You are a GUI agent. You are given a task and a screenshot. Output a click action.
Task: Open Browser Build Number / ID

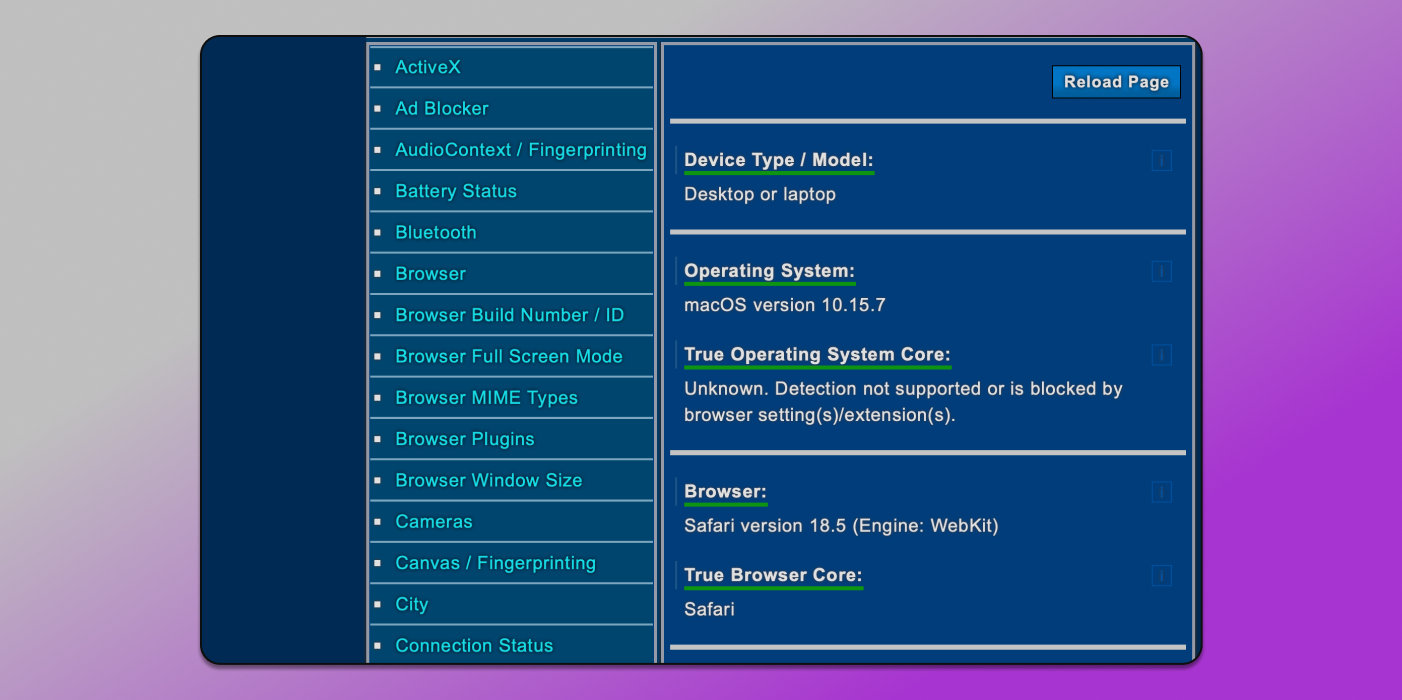(x=509, y=315)
